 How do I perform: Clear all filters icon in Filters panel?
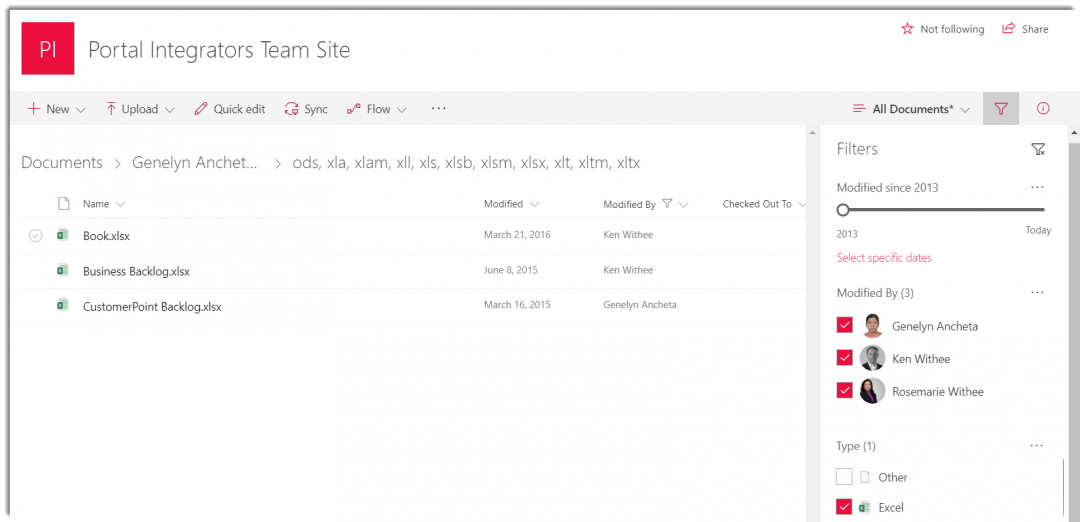point(1038,149)
